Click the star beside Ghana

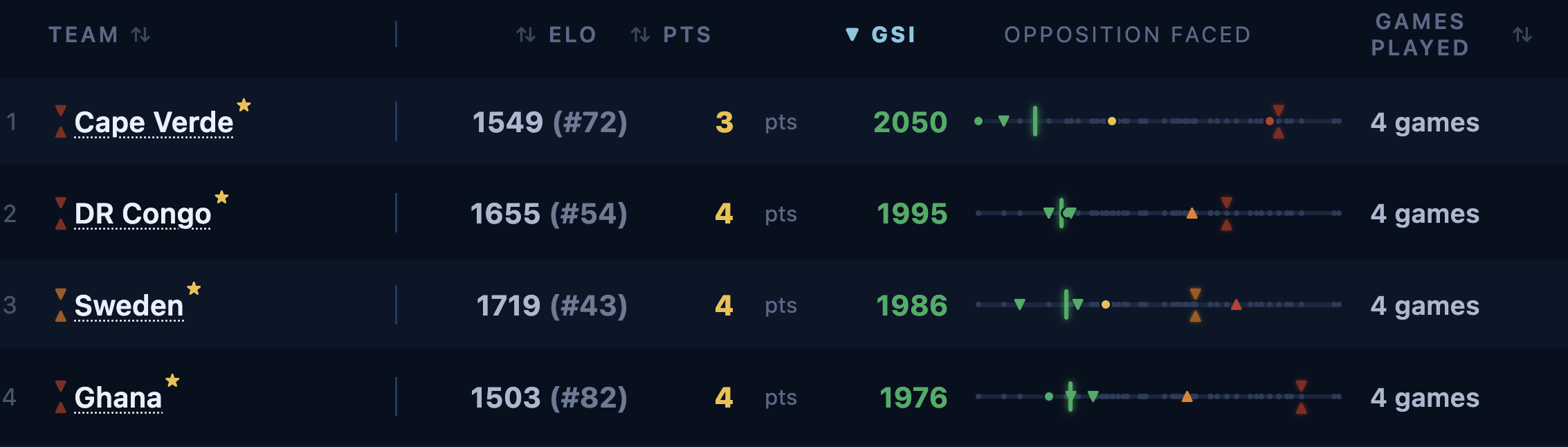point(172,381)
